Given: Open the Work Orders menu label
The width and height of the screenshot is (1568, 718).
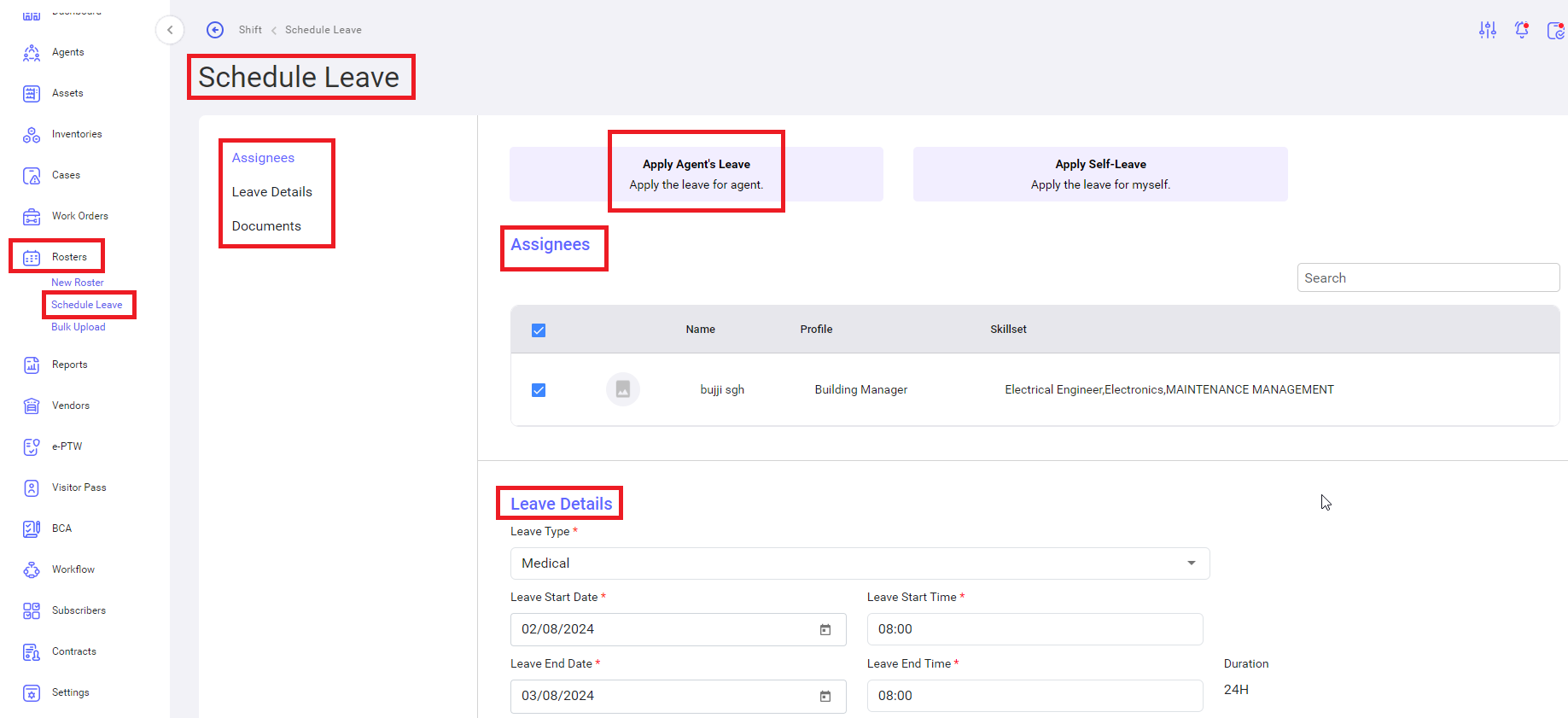Looking at the screenshot, I should pos(79,217).
